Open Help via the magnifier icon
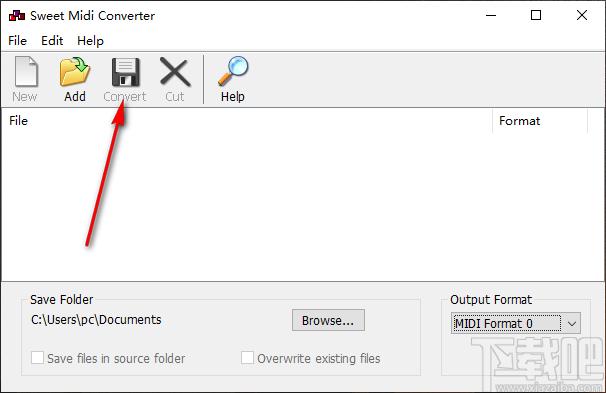The image size is (606, 393). coord(233,71)
